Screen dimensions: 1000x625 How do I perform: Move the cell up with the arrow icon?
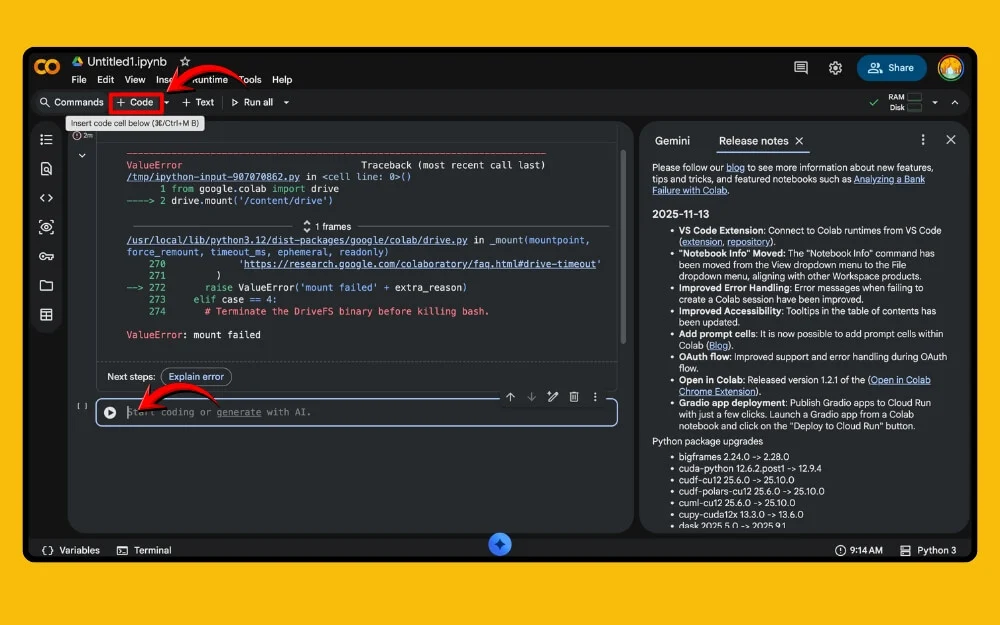pos(511,397)
